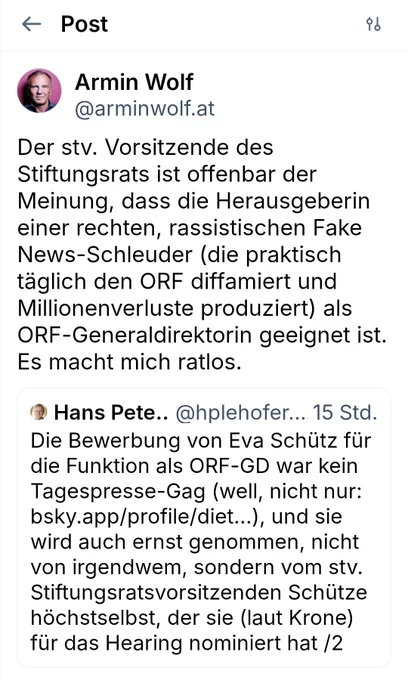Click 'Tagespresse-Gag' in the quoted post

[x=118, y=492]
